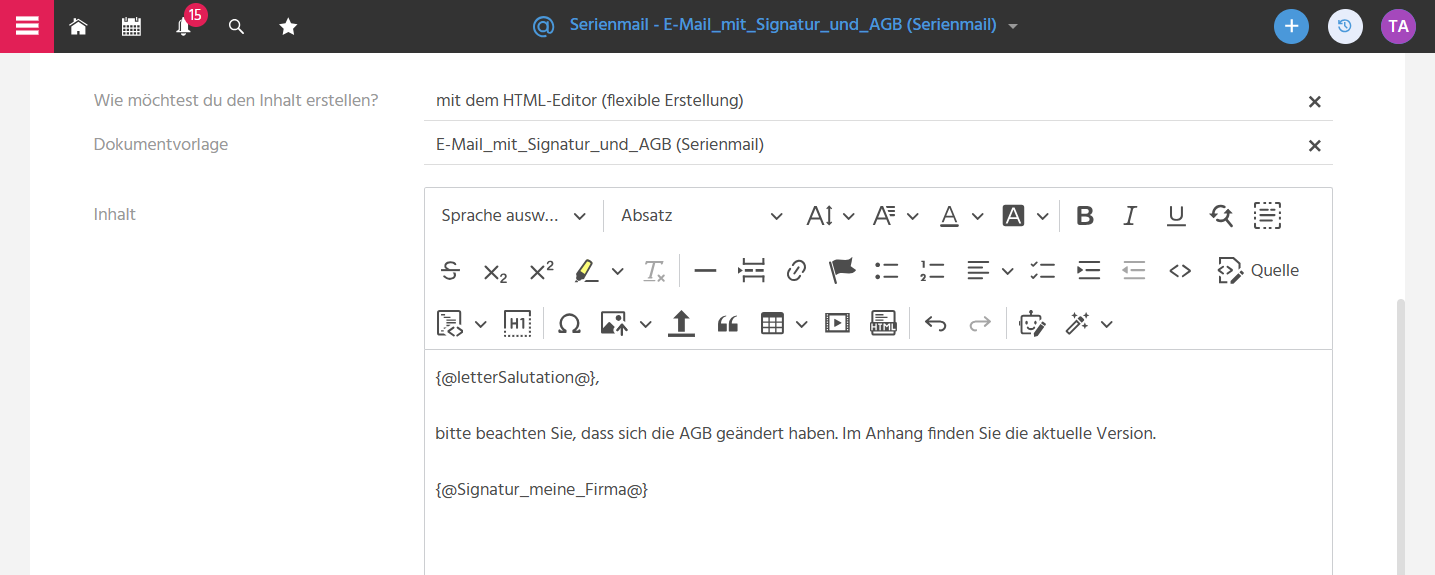Increase paragraph indent
The image size is (1435, 575).
(x=1088, y=270)
